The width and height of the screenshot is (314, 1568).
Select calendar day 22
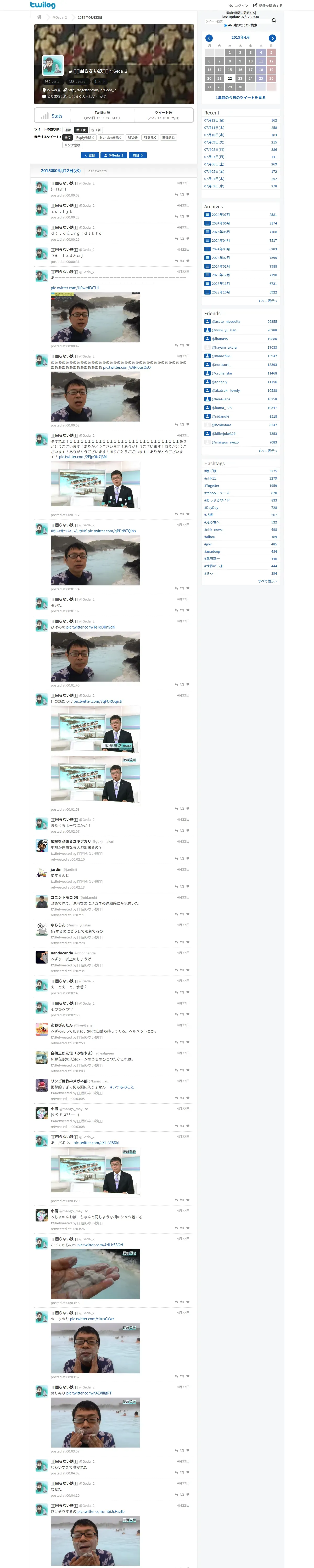pos(230,78)
